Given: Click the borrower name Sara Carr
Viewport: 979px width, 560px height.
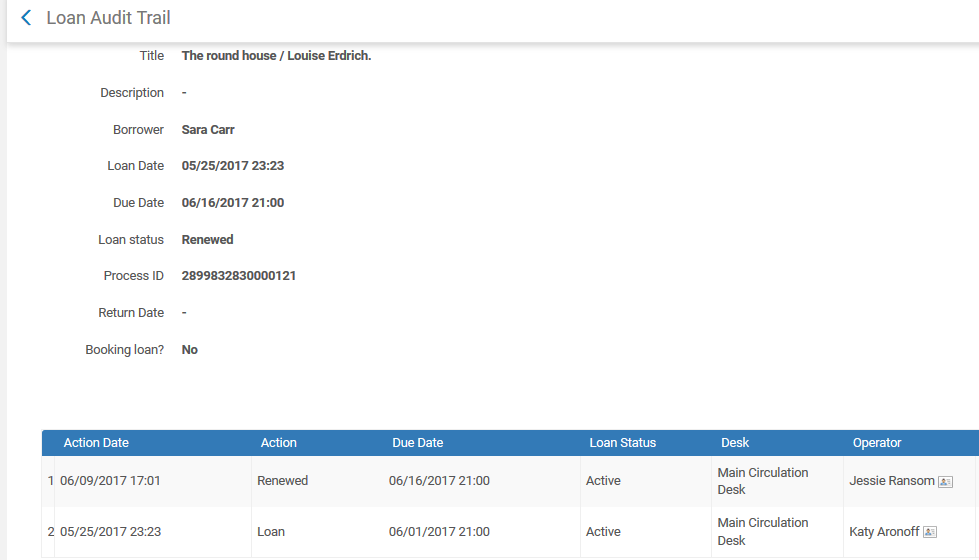Looking at the screenshot, I should point(208,130).
